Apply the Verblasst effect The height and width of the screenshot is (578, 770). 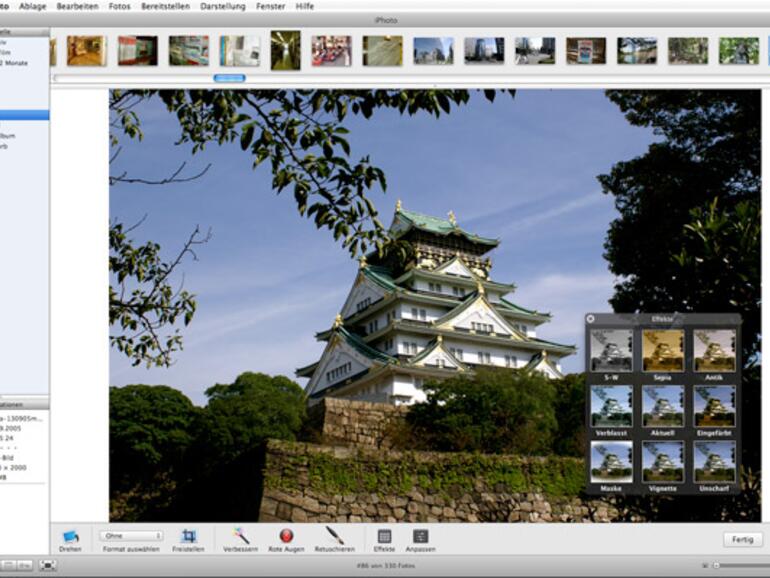click(x=611, y=406)
